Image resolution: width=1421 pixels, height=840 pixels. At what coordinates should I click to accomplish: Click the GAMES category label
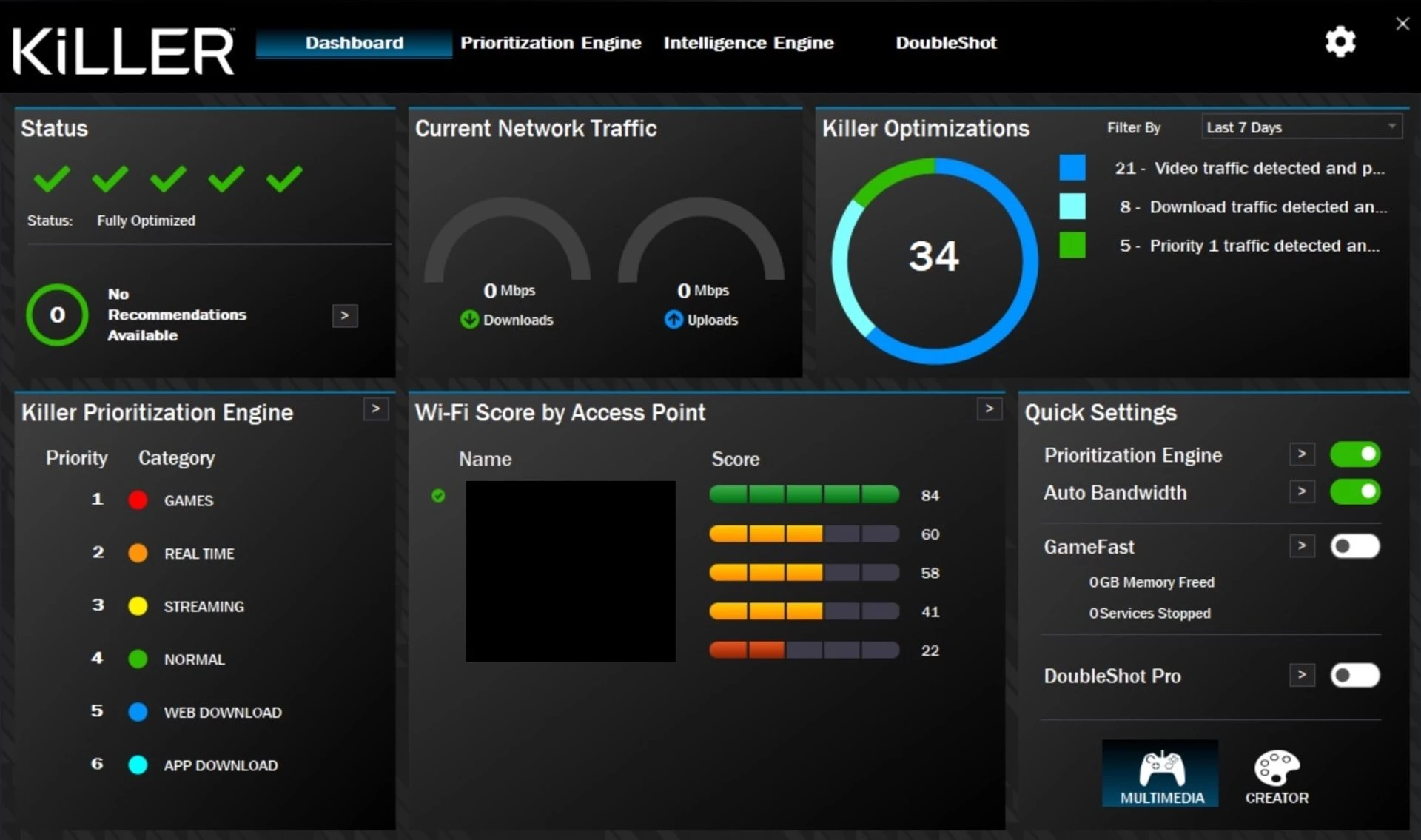pyautogui.click(x=189, y=501)
